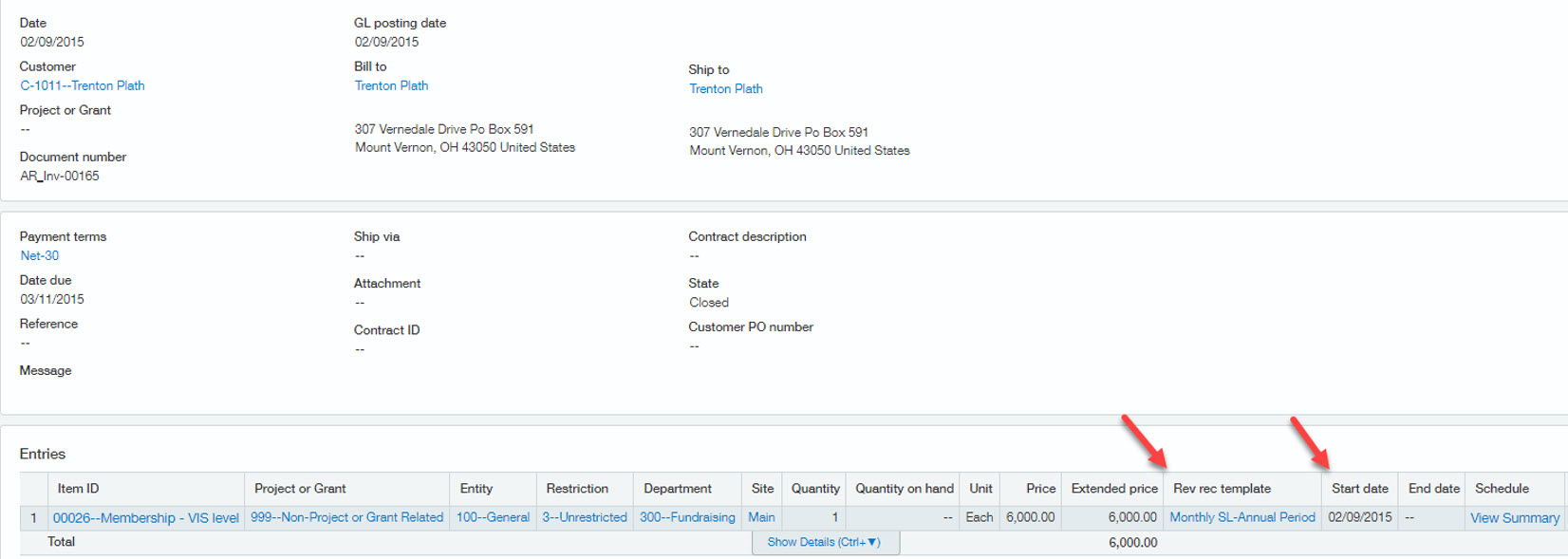The image size is (1568, 559).
Task: Click the Quantity on hand column header
Action: point(904,488)
